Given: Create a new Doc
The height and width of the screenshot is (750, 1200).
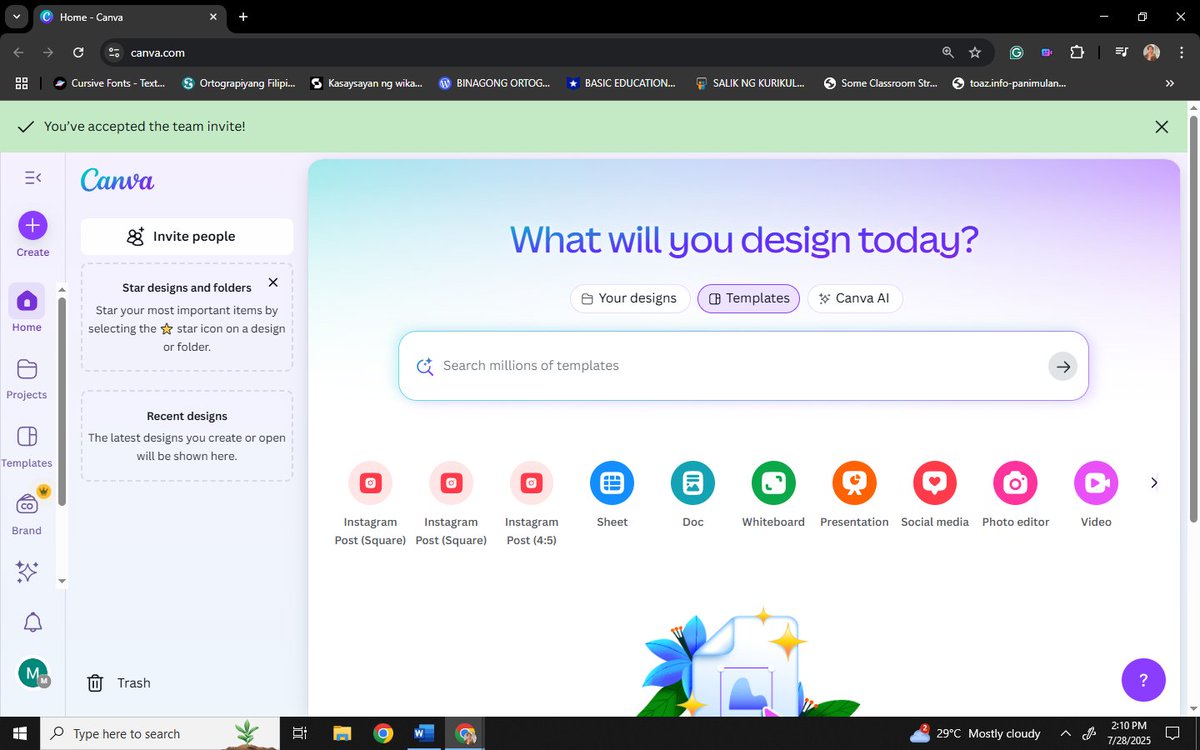Looking at the screenshot, I should click(x=693, y=483).
